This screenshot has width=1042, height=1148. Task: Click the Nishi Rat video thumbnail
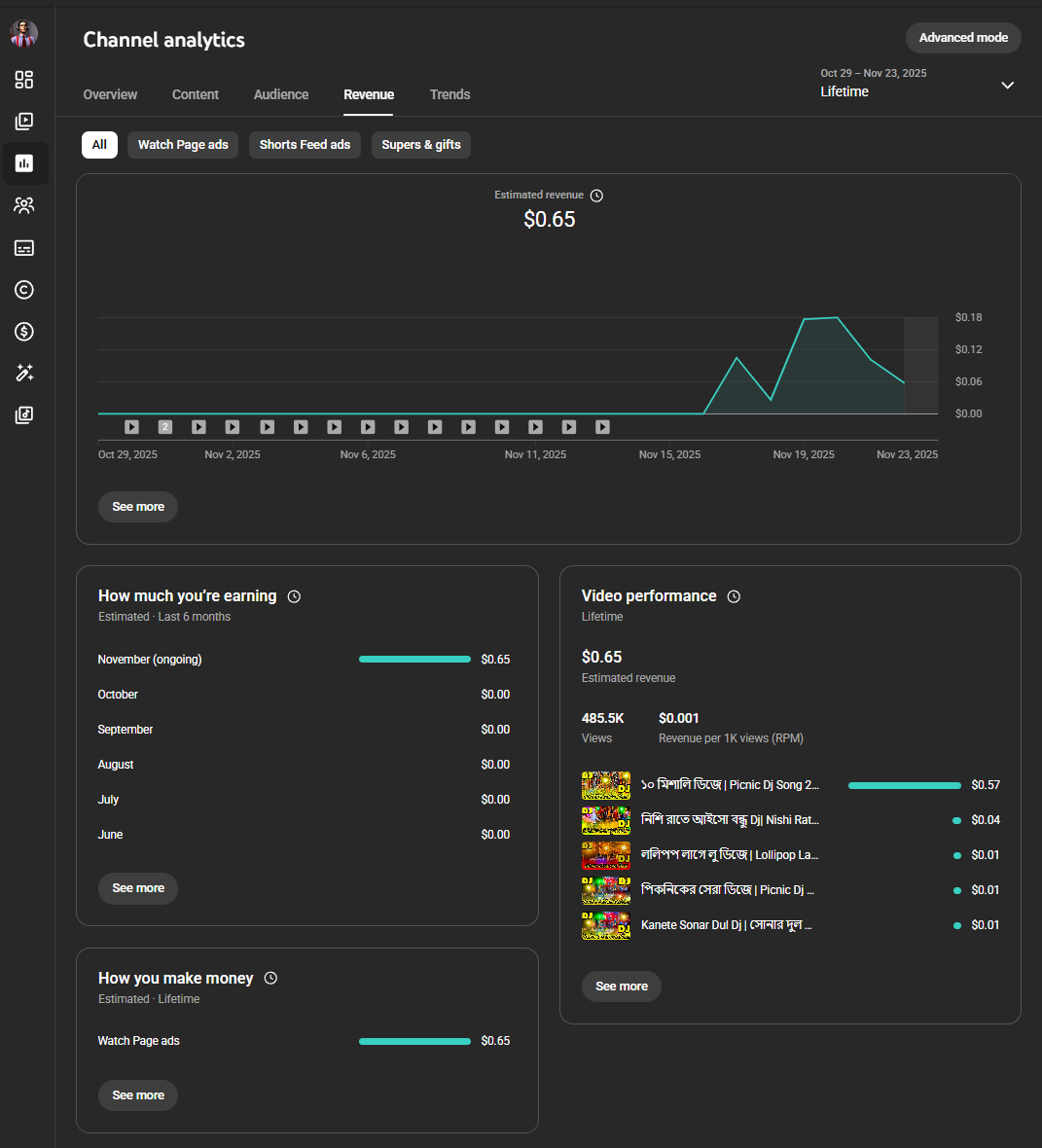(606, 820)
